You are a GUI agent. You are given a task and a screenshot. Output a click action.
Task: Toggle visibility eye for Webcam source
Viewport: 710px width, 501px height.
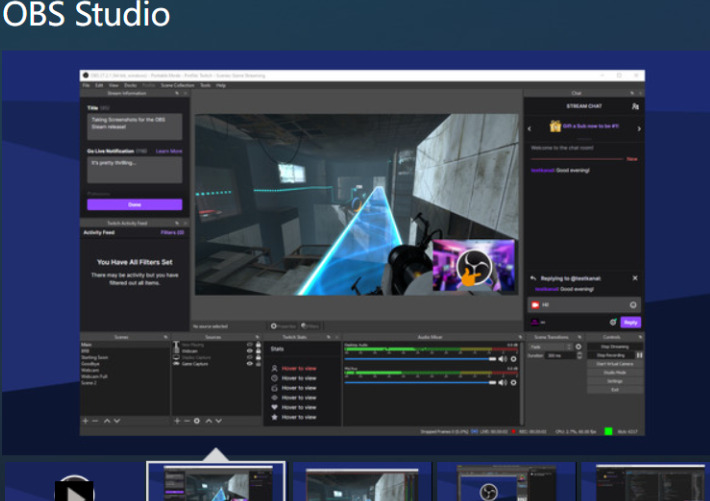249,352
